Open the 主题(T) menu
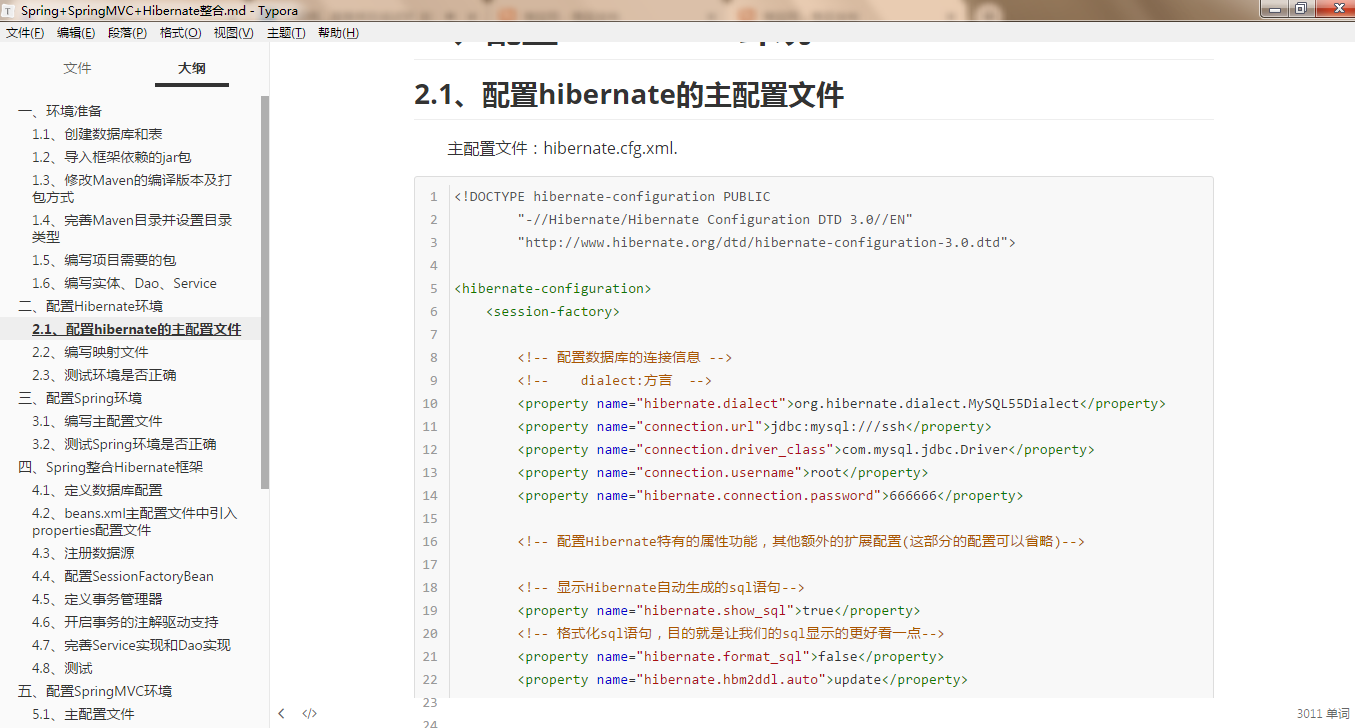1355x728 pixels. pos(286,33)
